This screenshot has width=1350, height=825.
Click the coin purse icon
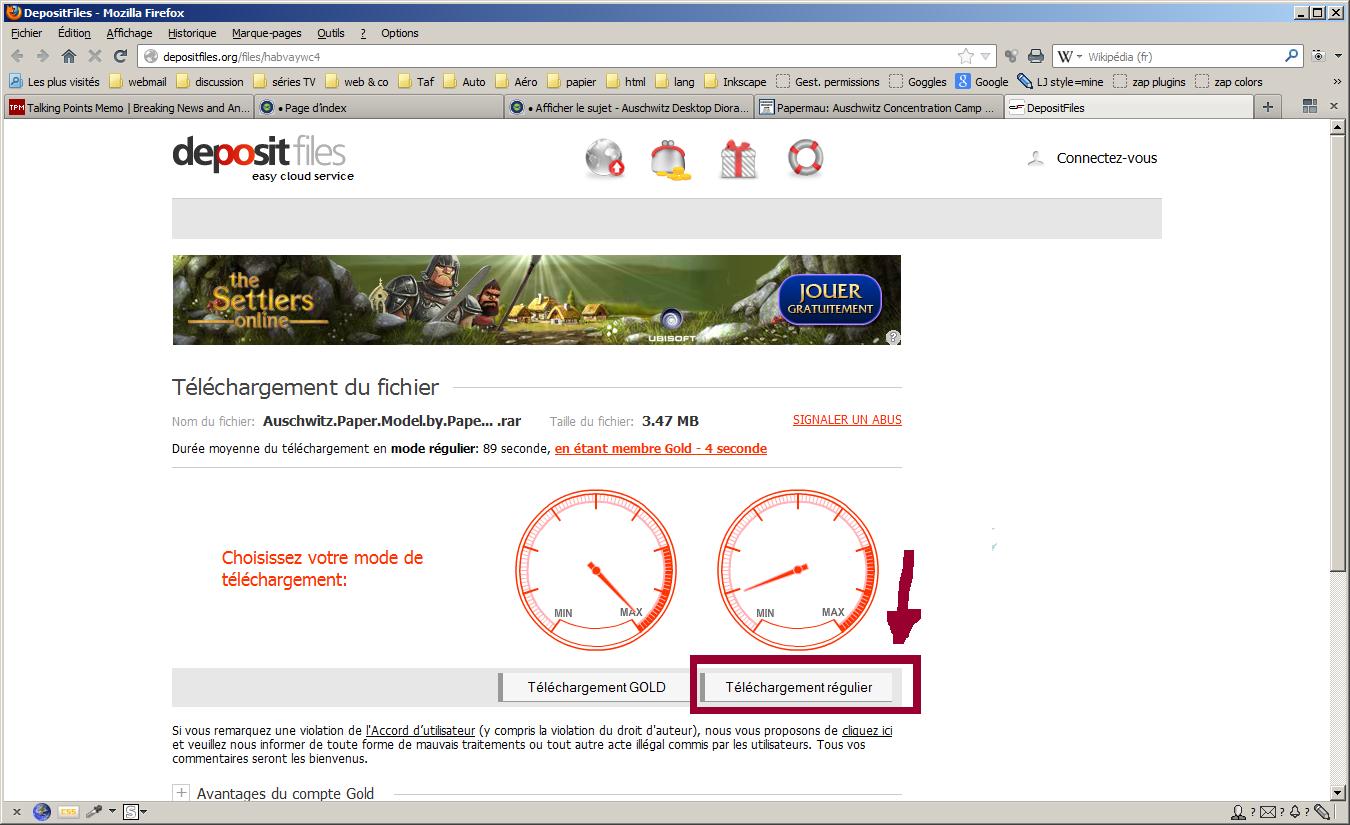point(670,159)
